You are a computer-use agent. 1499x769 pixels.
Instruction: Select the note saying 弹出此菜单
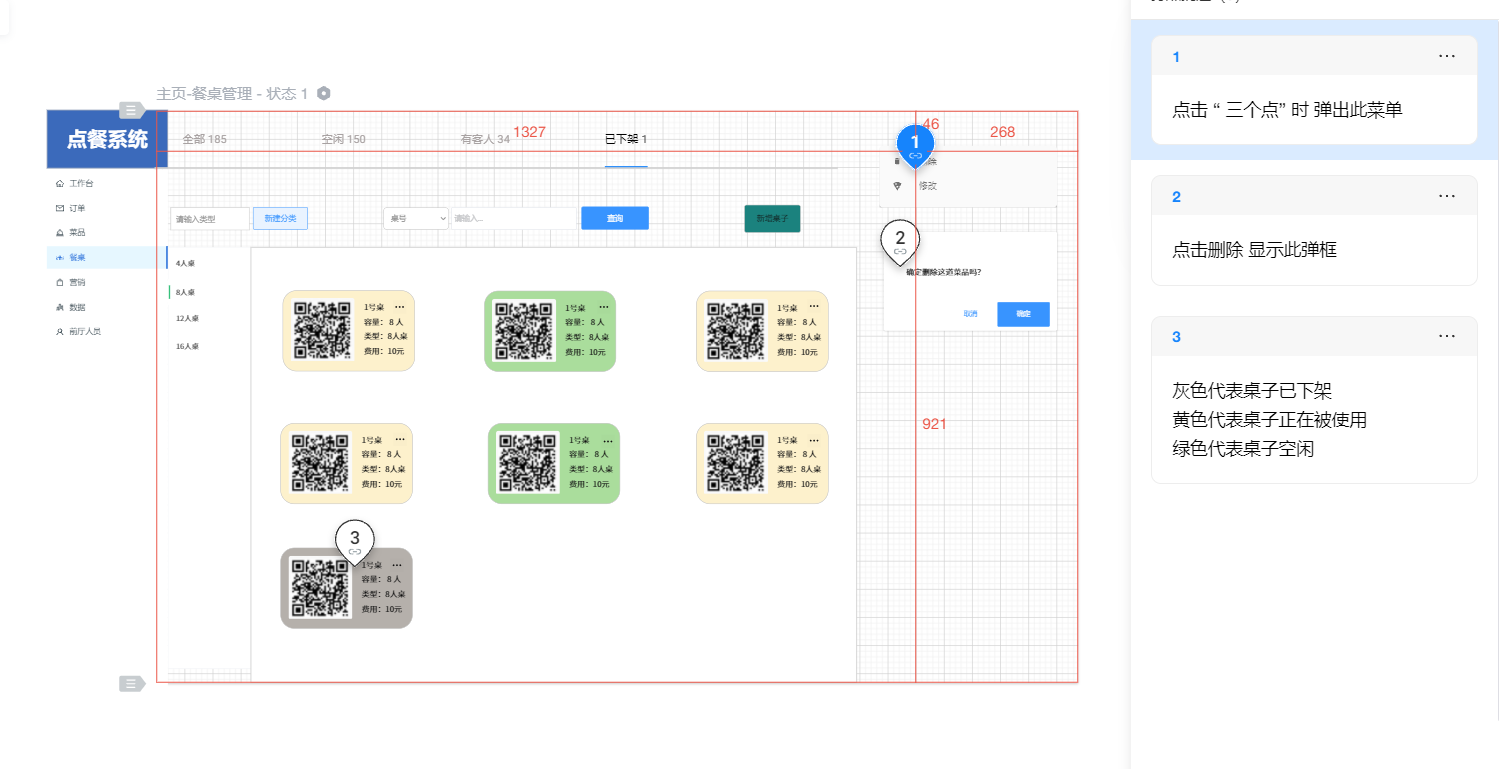[x=1314, y=90]
